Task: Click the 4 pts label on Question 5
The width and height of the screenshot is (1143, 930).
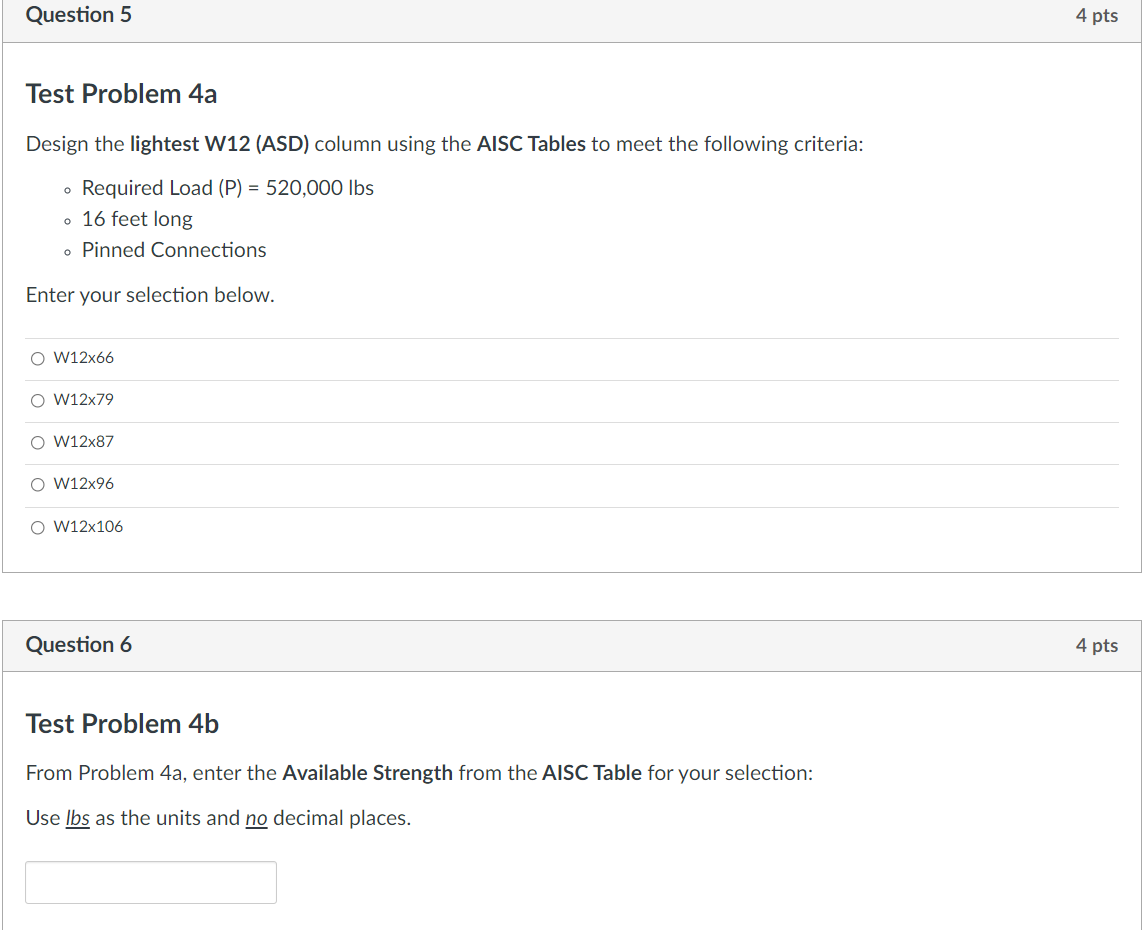Action: [1097, 16]
